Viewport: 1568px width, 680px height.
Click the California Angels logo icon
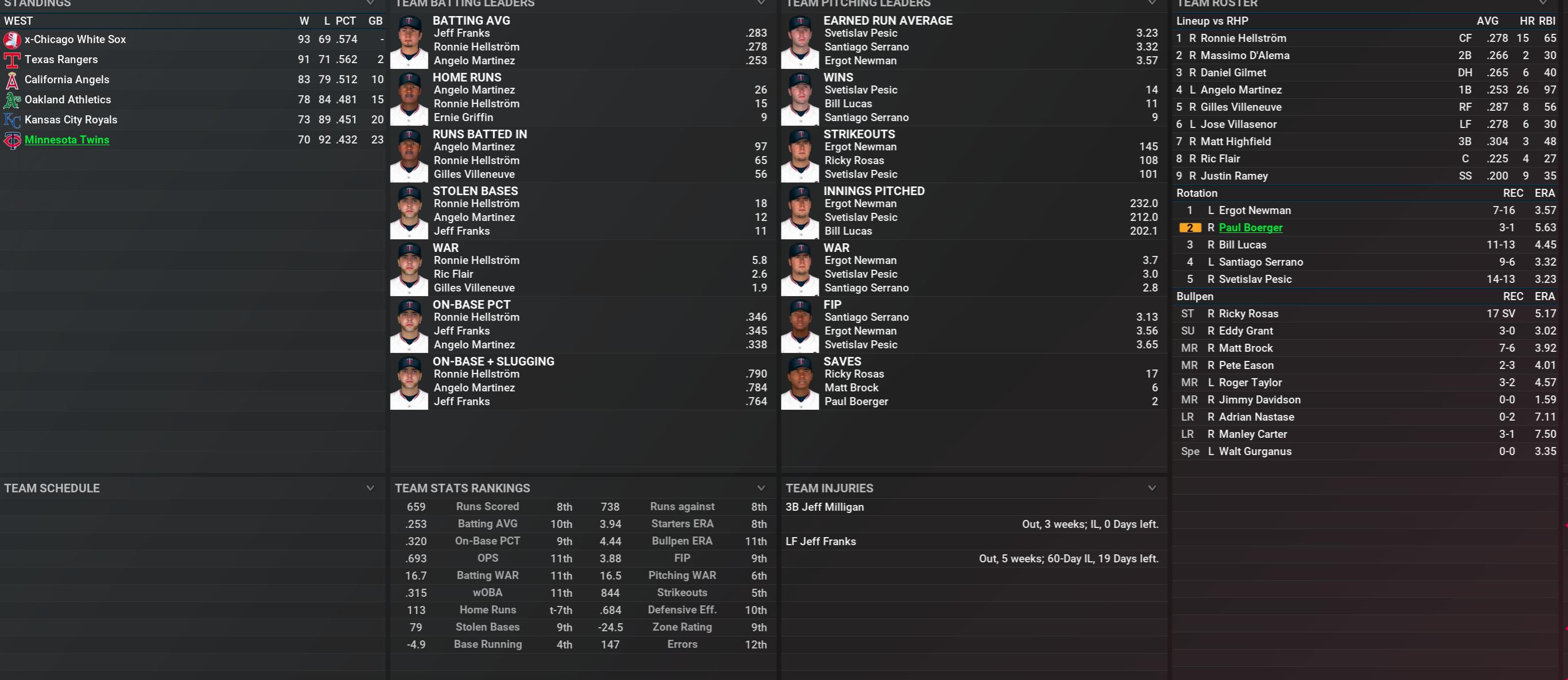(x=11, y=80)
